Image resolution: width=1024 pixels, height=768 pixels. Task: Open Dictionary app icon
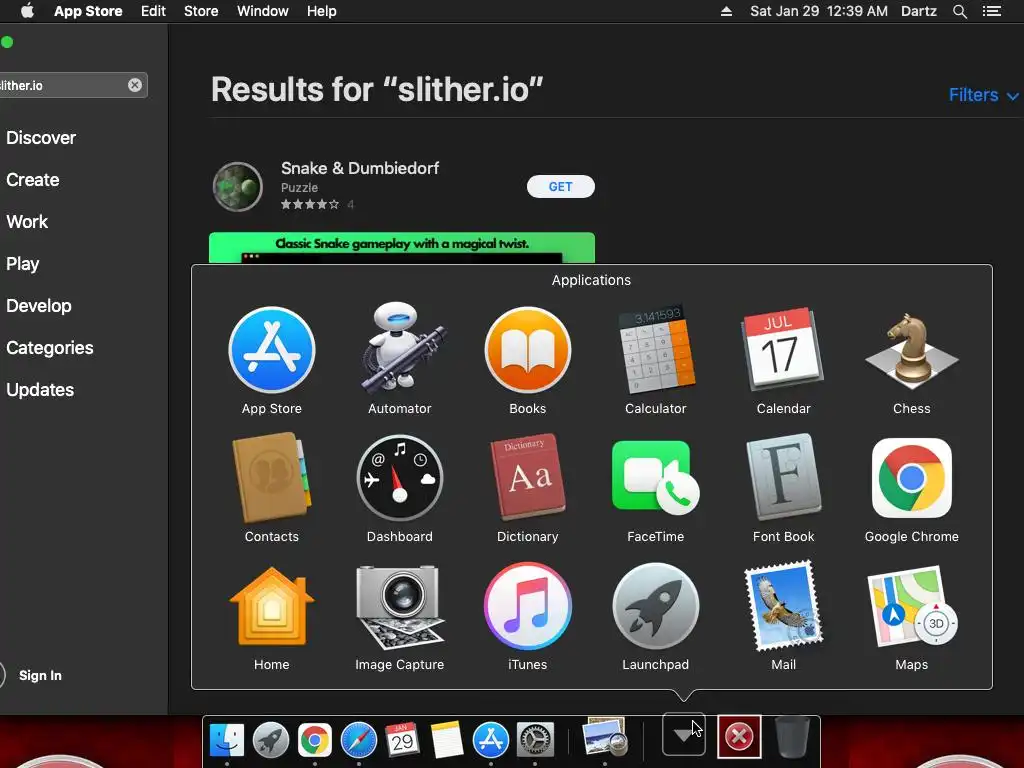click(528, 477)
